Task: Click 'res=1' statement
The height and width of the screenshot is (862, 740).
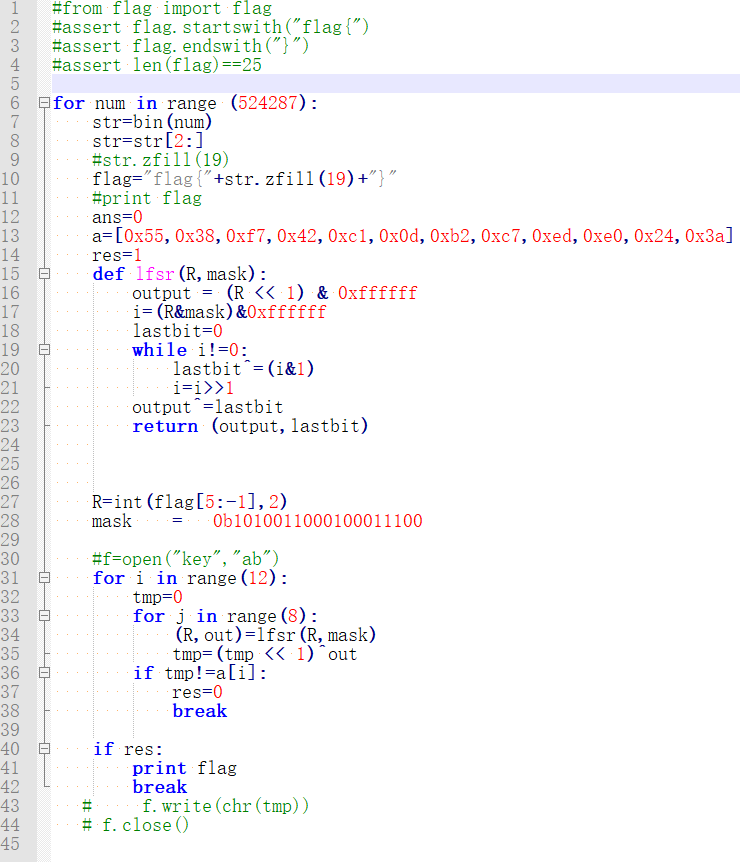Action: tap(117, 255)
